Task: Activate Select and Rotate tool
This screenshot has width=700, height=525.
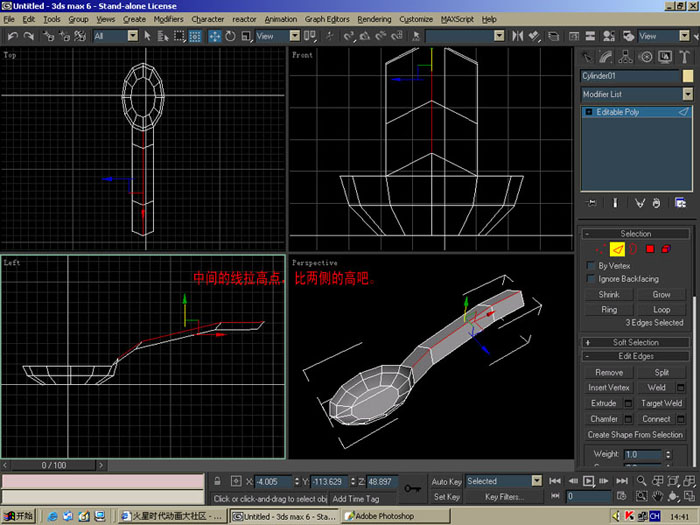Action: [x=230, y=36]
